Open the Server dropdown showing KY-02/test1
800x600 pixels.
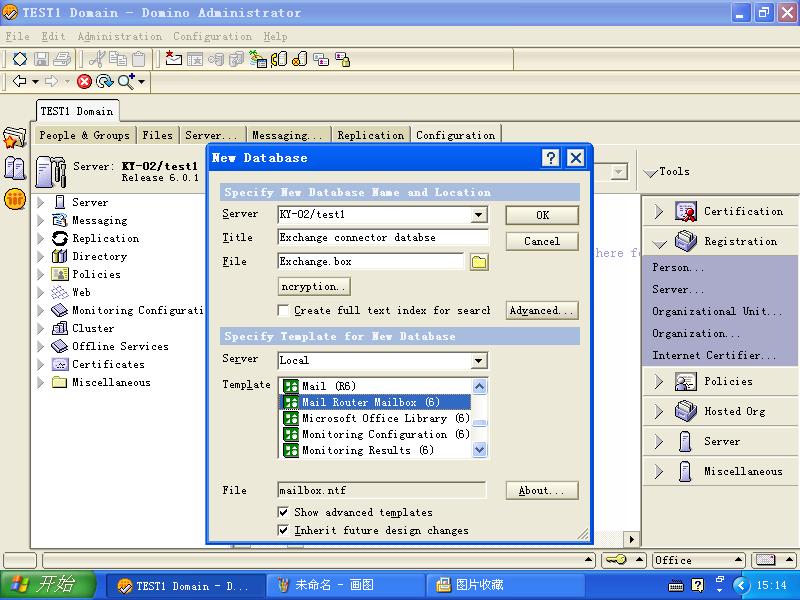(x=479, y=215)
